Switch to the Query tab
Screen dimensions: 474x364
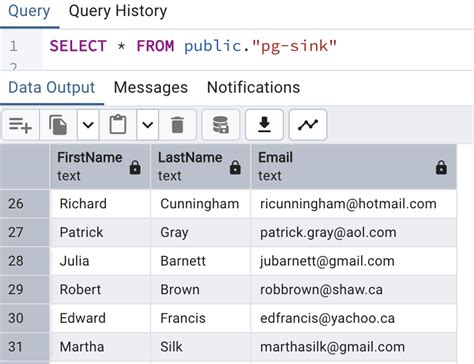coord(29,11)
